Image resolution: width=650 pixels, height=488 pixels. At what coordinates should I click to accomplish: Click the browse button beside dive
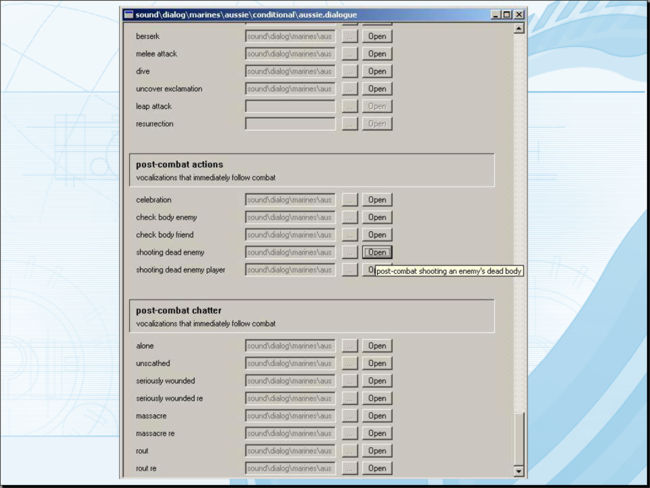click(x=349, y=71)
